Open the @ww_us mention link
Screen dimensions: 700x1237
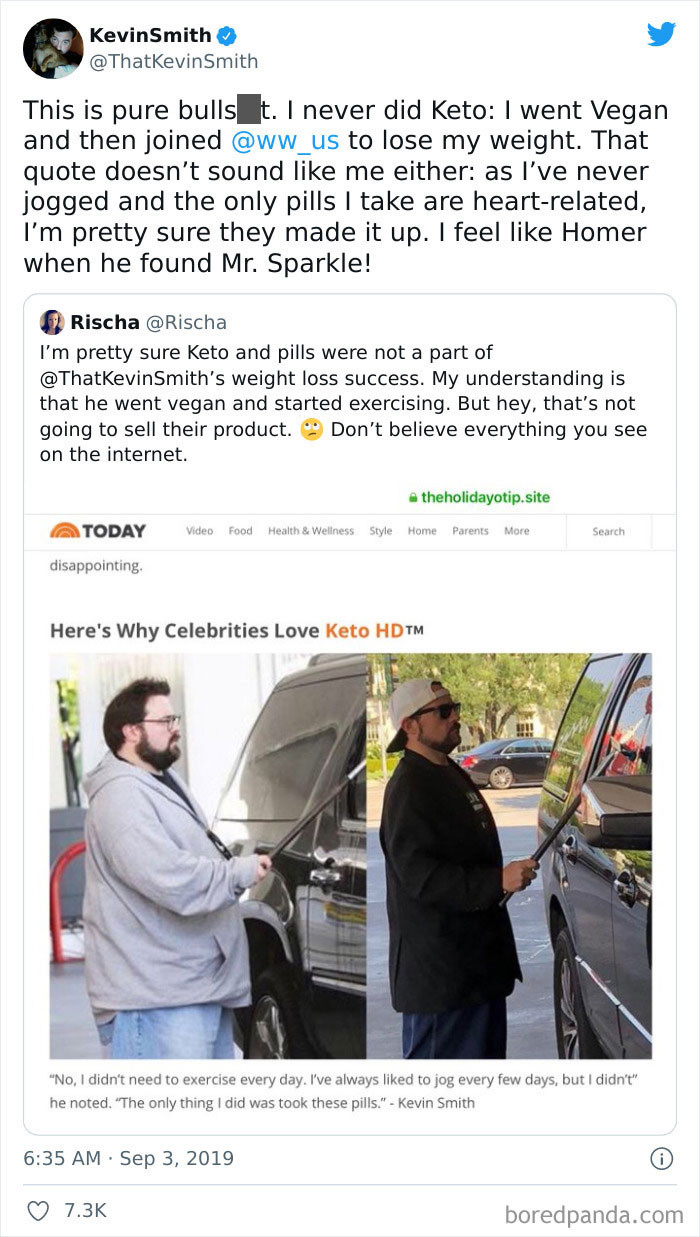click(286, 140)
